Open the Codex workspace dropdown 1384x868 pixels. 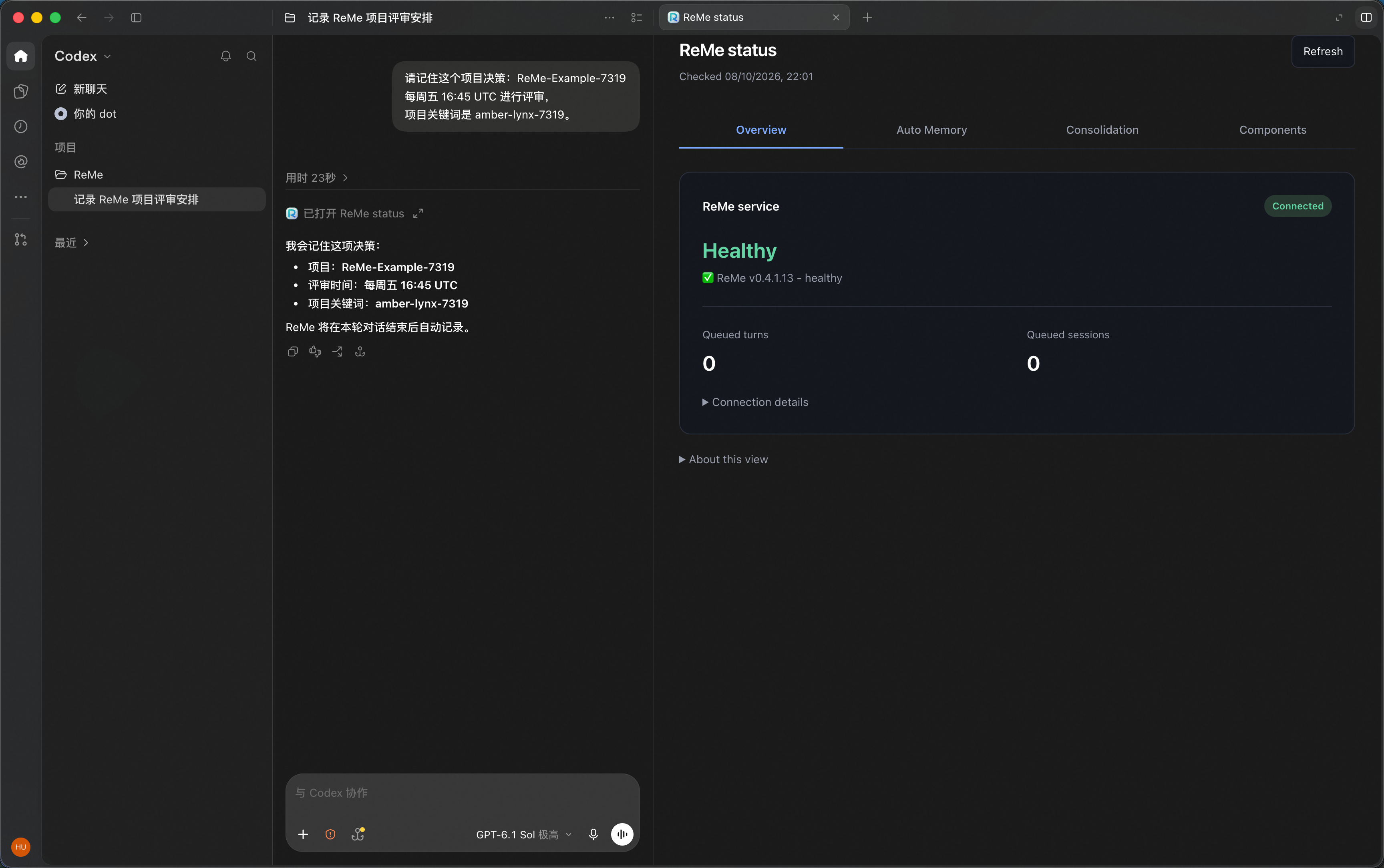pyautogui.click(x=82, y=56)
